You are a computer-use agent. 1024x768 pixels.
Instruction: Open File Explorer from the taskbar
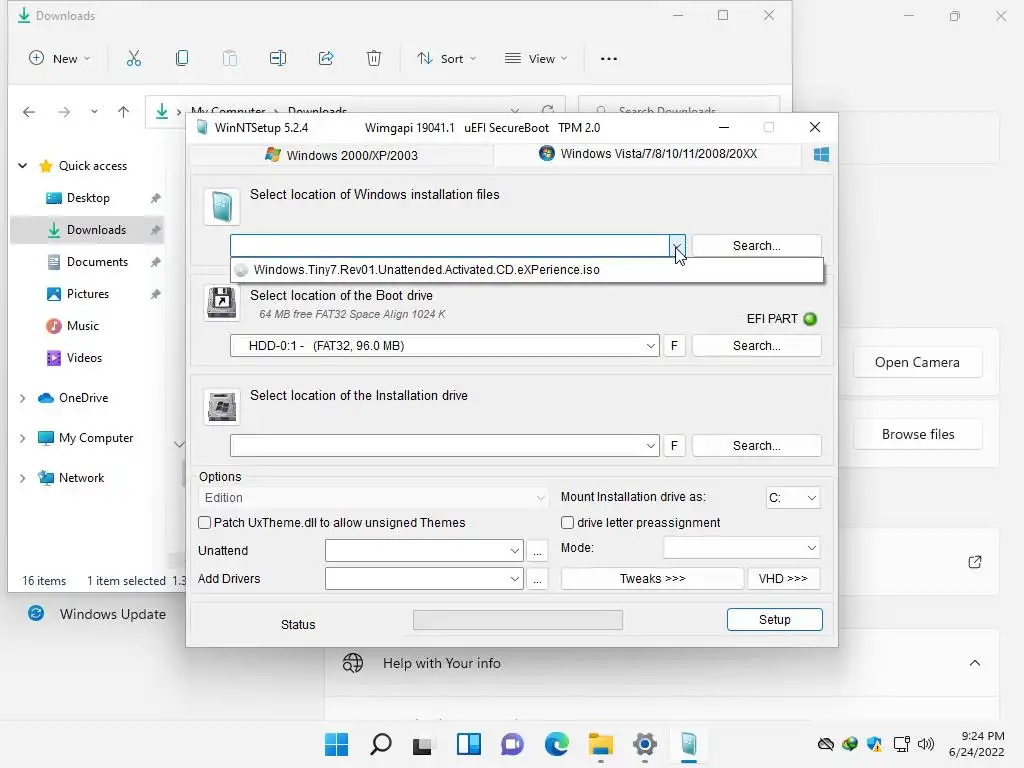(x=601, y=744)
